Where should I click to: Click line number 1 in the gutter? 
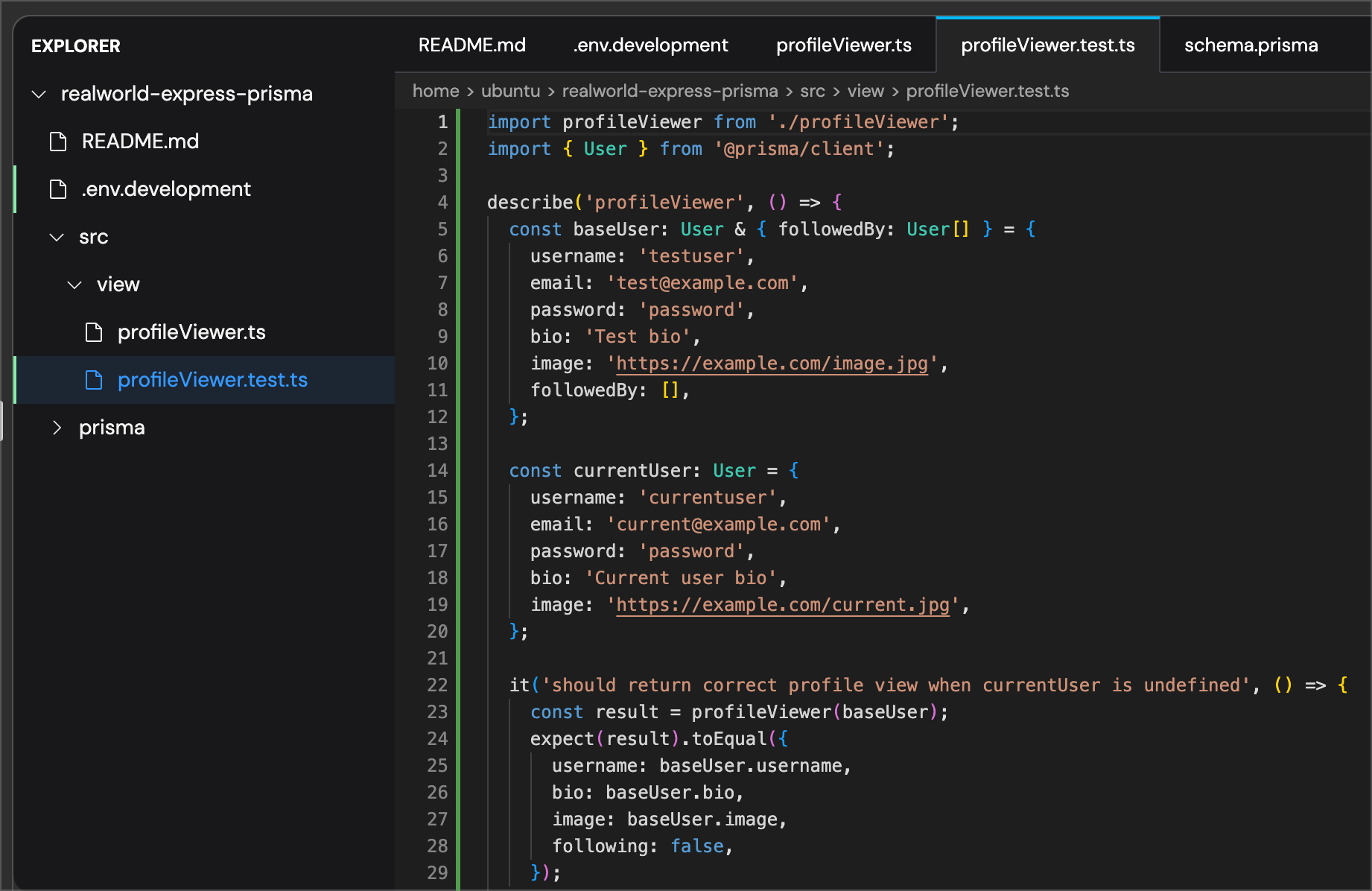(442, 122)
